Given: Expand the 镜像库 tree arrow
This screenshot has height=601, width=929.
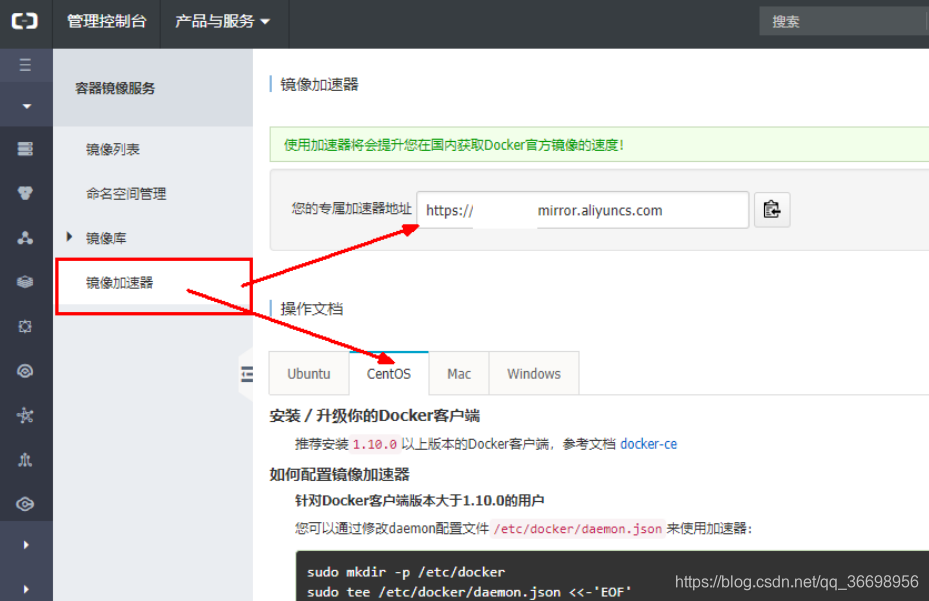Looking at the screenshot, I should click(69, 237).
